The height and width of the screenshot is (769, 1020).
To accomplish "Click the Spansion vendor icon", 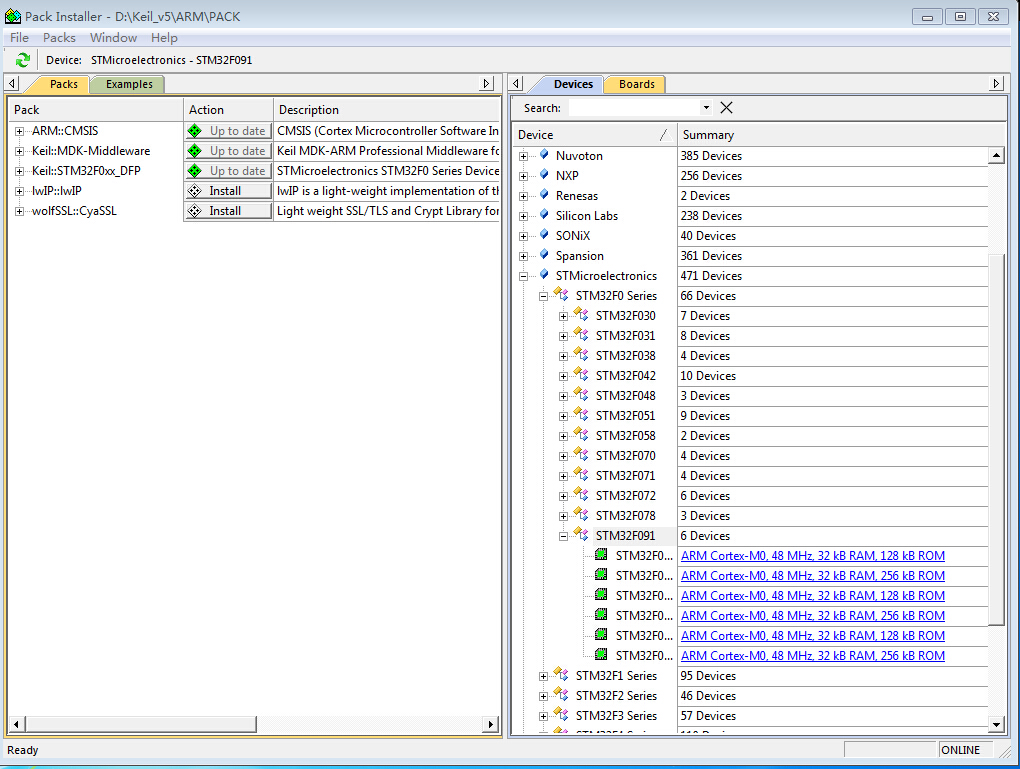I will coord(544,254).
